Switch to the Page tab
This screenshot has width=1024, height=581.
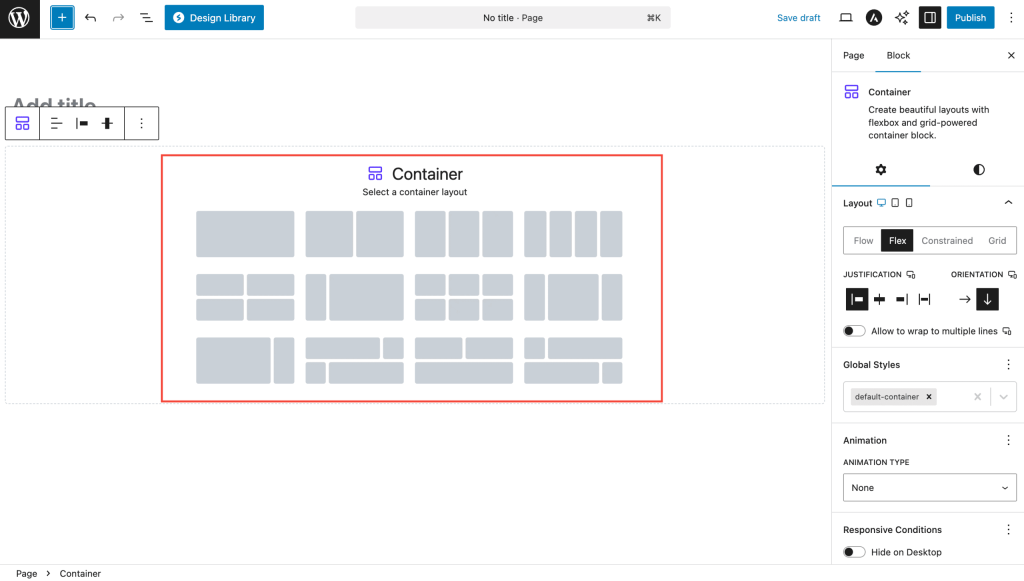coord(853,56)
